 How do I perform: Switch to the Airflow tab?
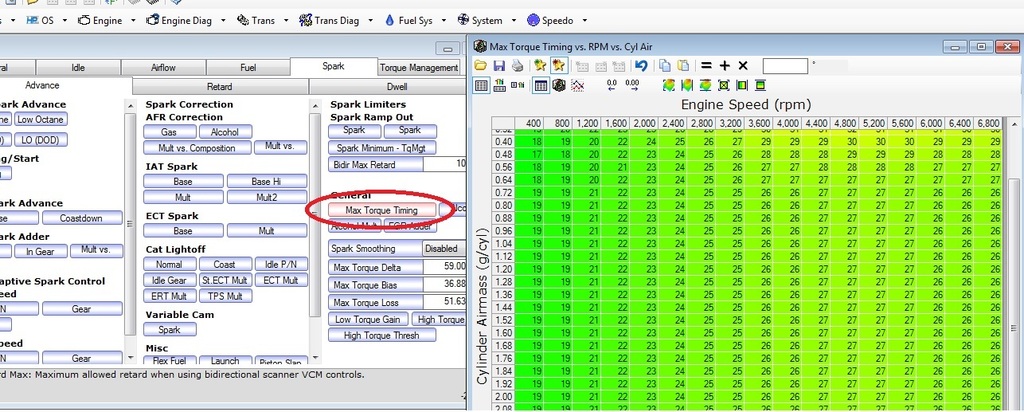pyautogui.click(x=163, y=67)
